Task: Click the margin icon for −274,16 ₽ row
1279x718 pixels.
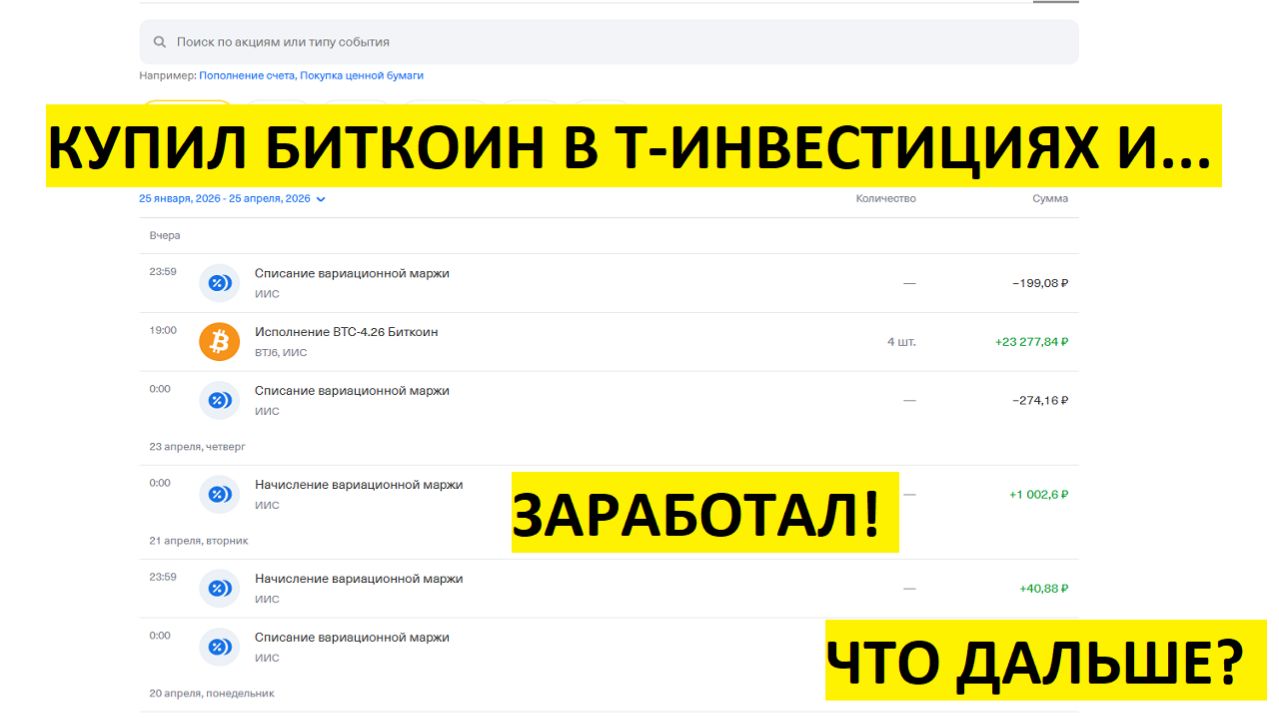Action: pos(219,400)
